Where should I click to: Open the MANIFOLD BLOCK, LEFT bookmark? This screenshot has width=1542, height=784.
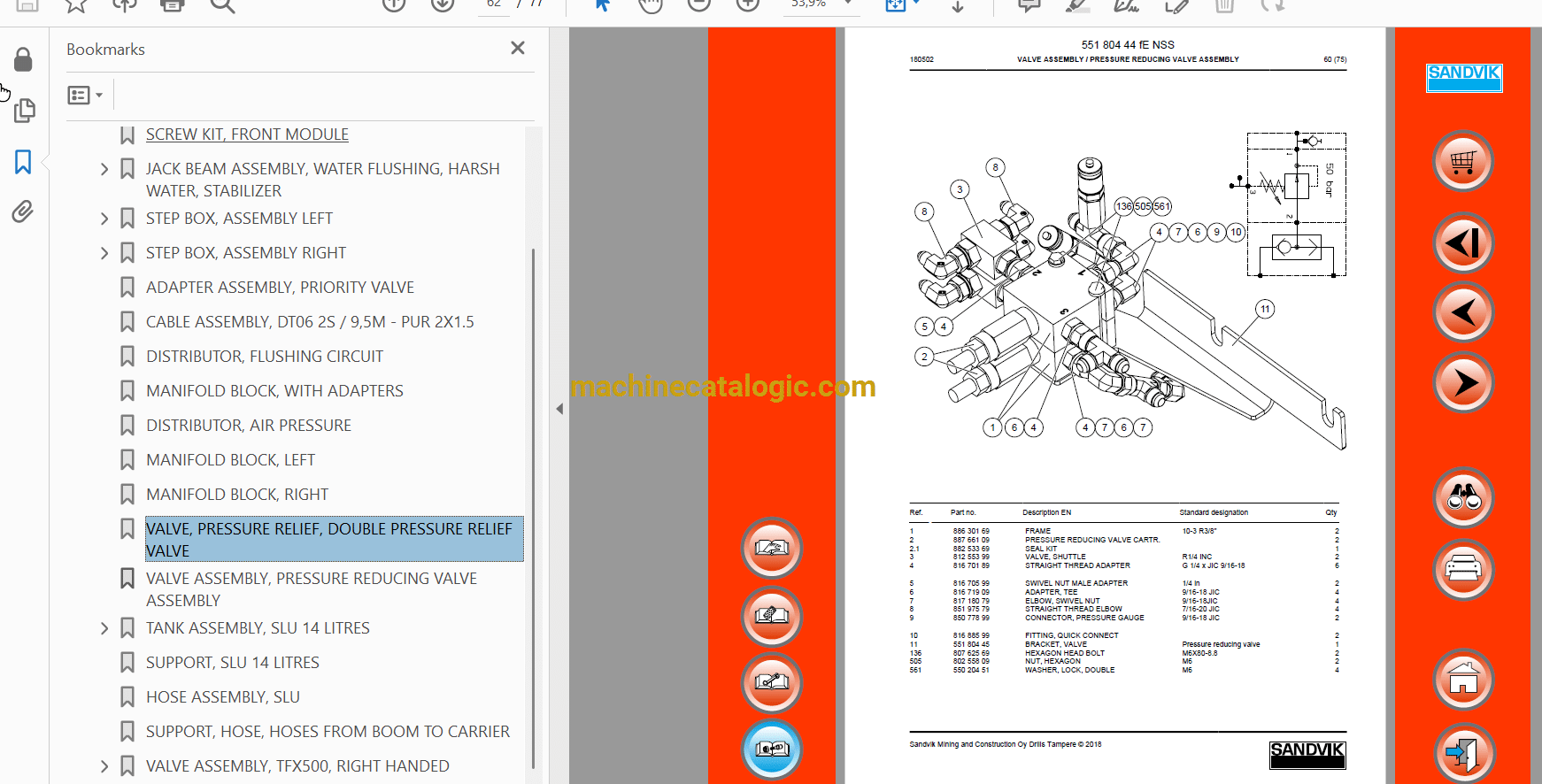pos(230,460)
